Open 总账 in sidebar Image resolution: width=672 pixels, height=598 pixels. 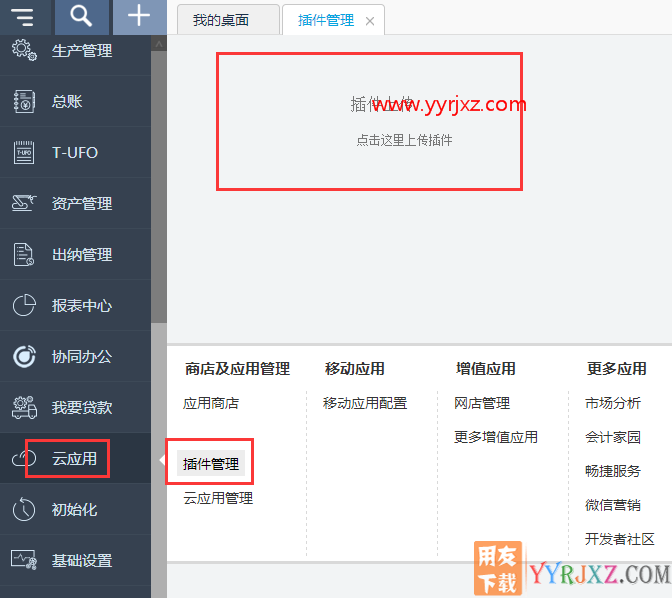click(x=67, y=102)
